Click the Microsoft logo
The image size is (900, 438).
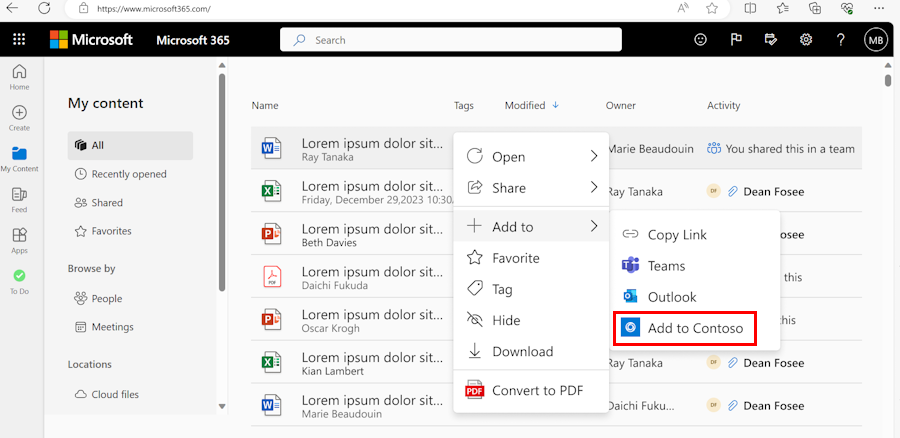91,40
